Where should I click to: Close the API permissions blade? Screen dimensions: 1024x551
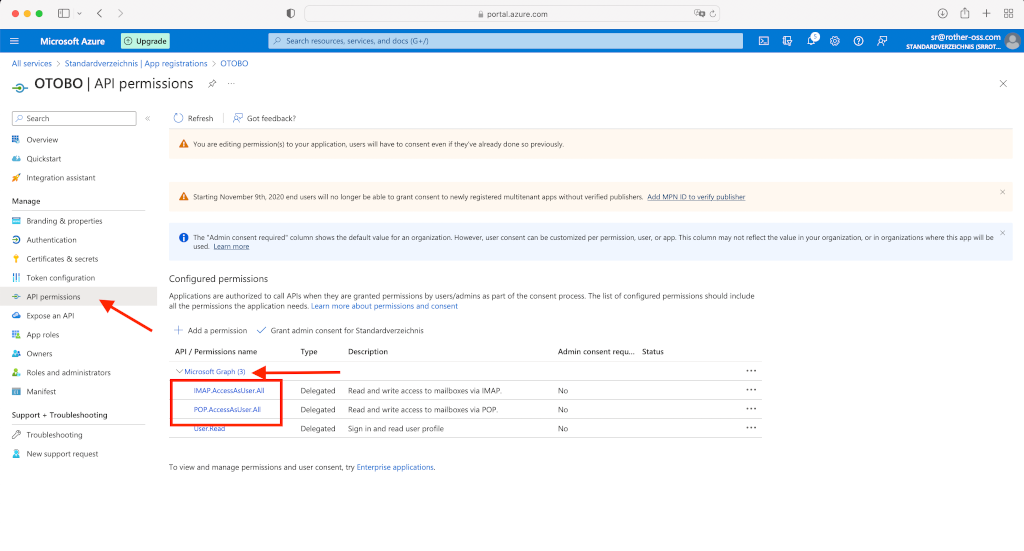tap(1003, 84)
